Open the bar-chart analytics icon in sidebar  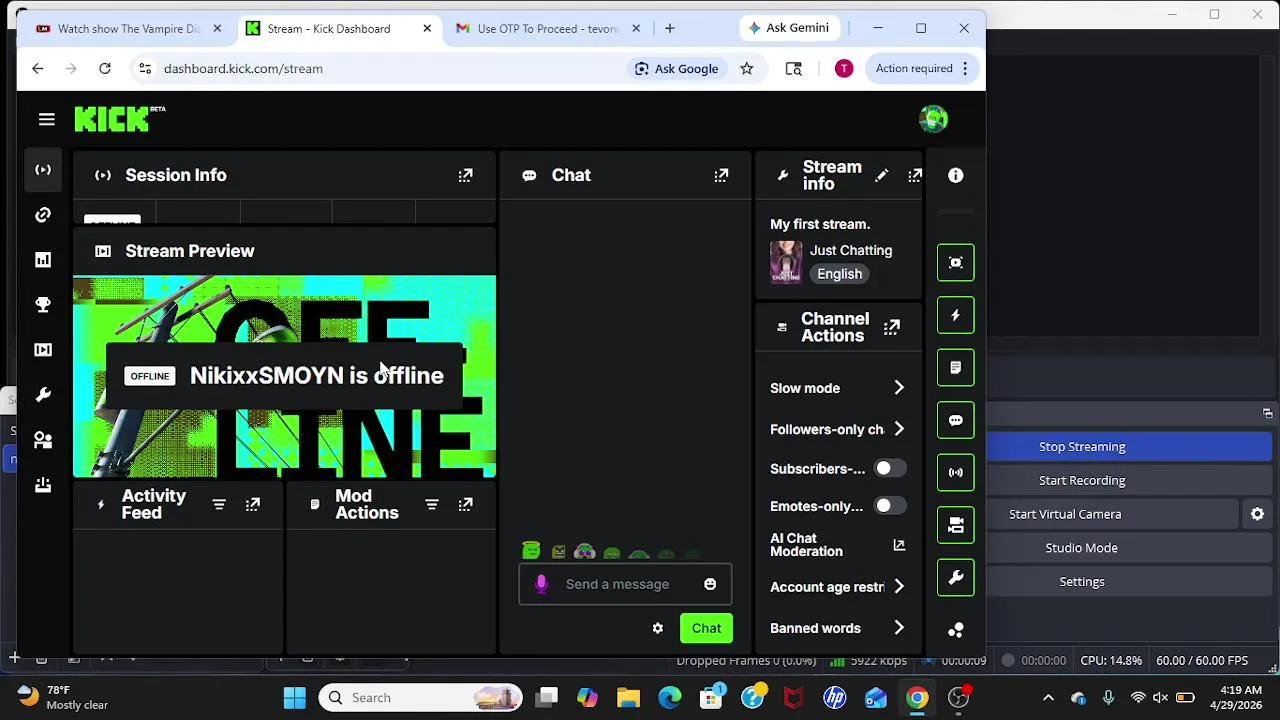[x=43, y=260]
